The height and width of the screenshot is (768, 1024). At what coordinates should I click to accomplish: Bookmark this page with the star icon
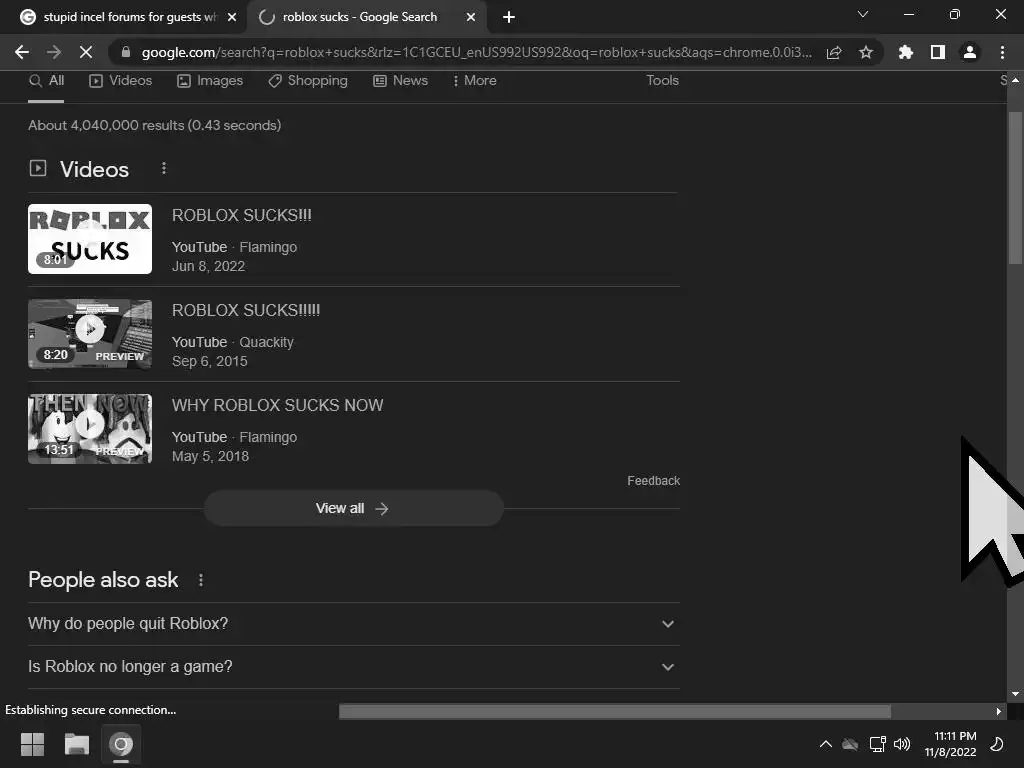click(866, 52)
